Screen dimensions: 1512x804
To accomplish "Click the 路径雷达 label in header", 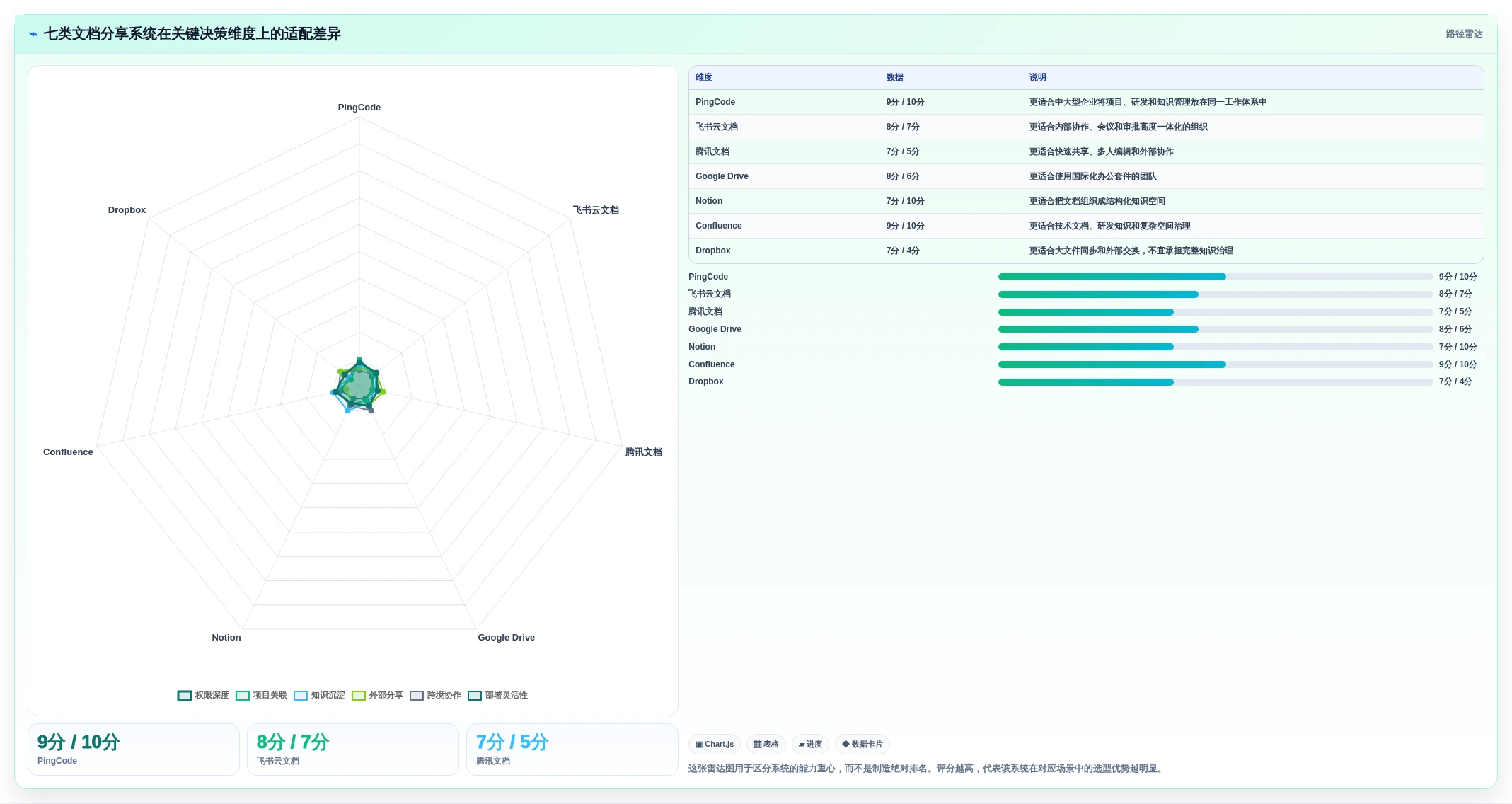I will point(1464,34).
